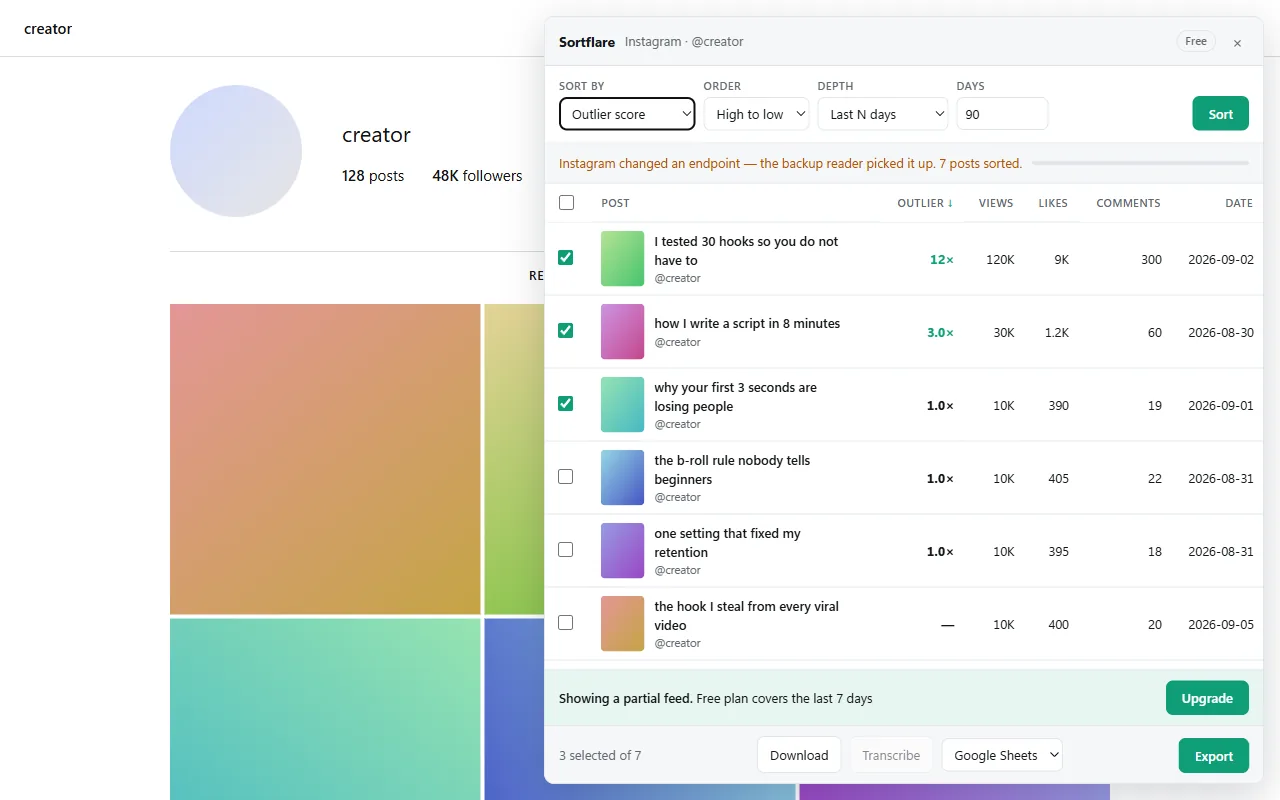Uncheck "why your first 3 seconds" post
Screen dimensions: 1280x800
click(566, 403)
